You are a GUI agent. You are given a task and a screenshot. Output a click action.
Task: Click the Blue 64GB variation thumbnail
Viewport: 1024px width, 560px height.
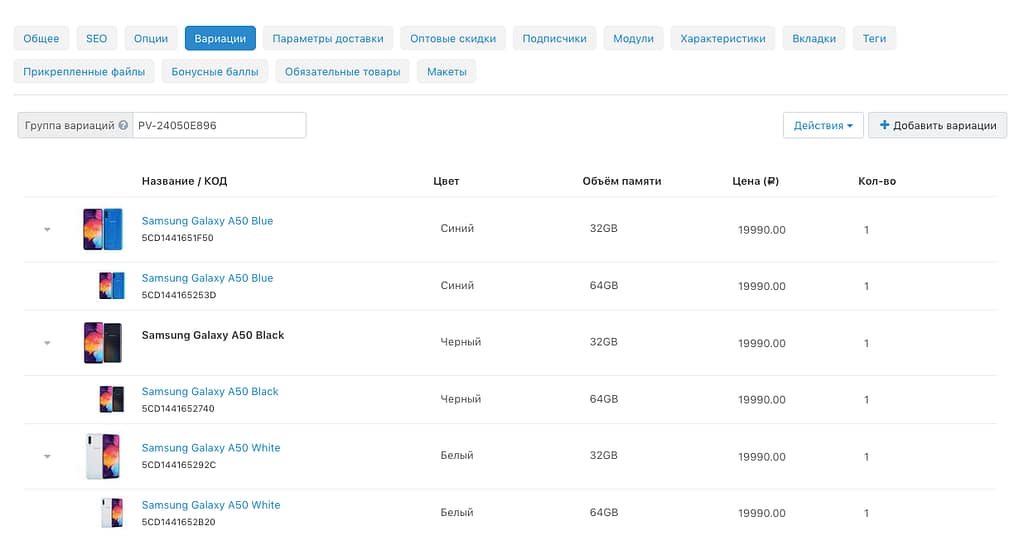click(111, 286)
